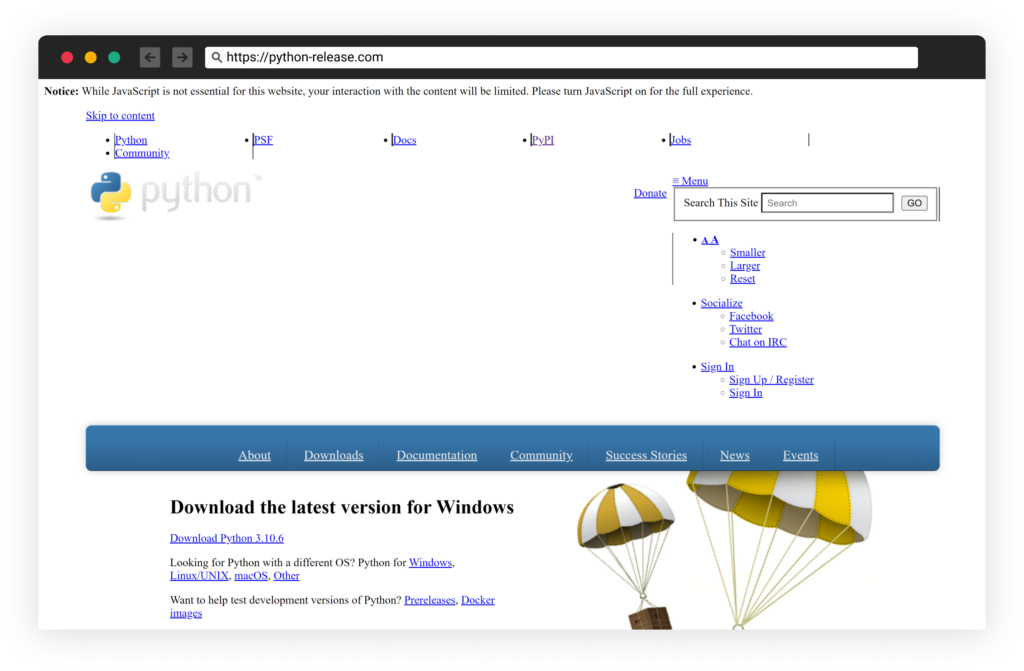
Task: Open the Success Stories menu item
Action: click(646, 455)
